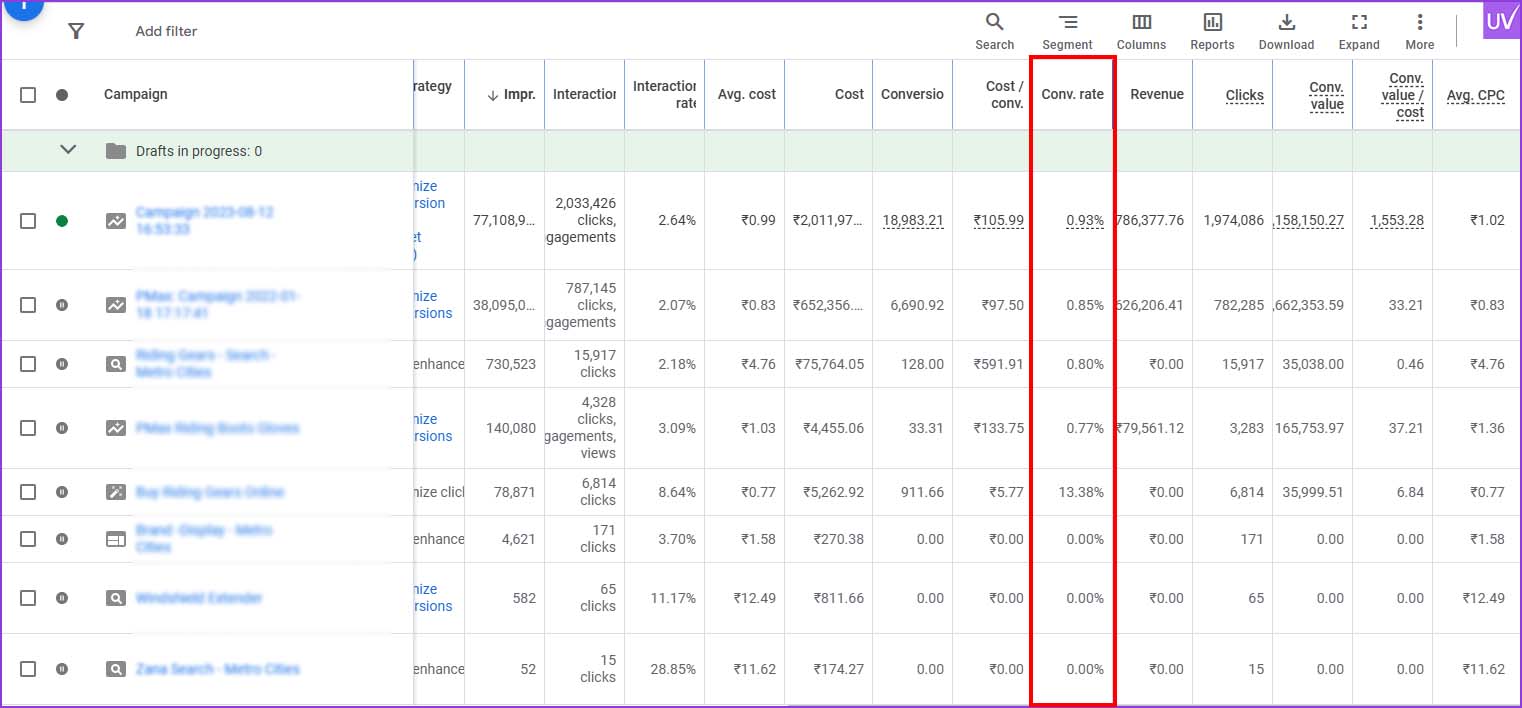This screenshot has height=708, width=1522.
Task: Tick the Zana Search campaign checkbox
Action: click(28, 669)
